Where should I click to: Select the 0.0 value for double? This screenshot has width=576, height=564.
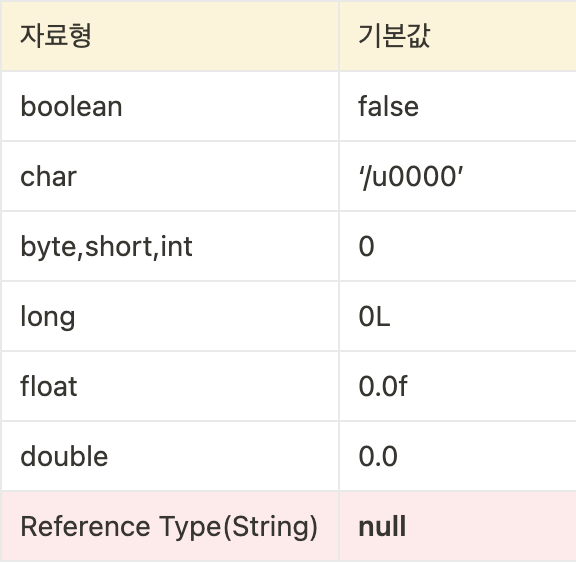coord(458,456)
